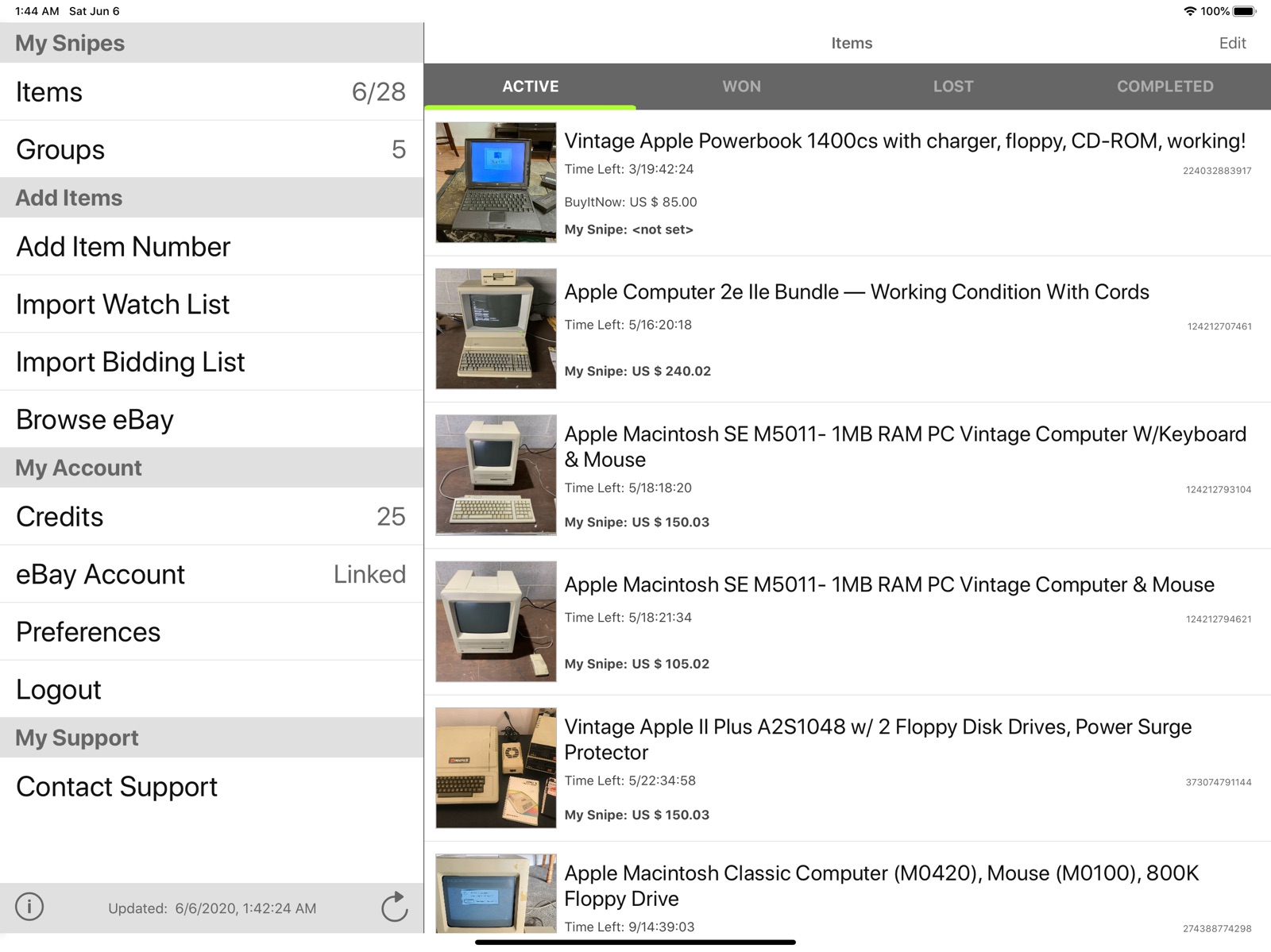1271x952 pixels.
Task: Open Macintosh SE Computer & Mouse thumbnail
Action: coord(496,622)
